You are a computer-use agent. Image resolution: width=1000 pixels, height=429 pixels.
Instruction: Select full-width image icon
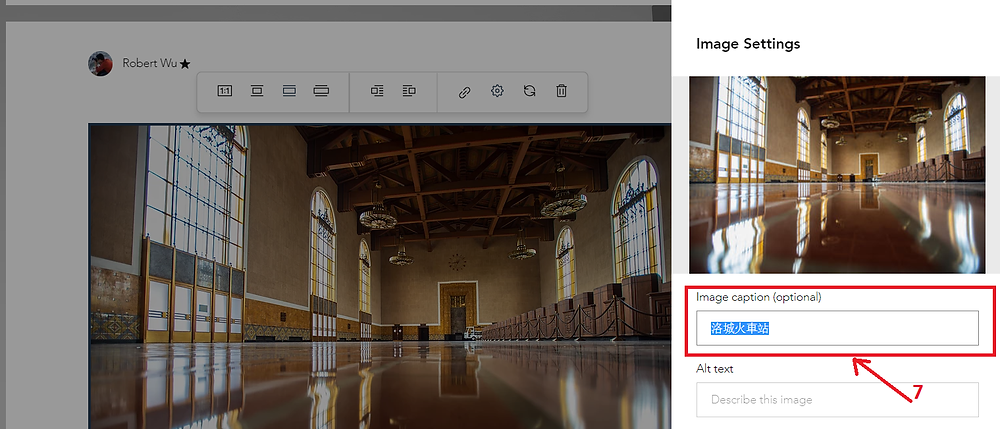[x=321, y=91]
